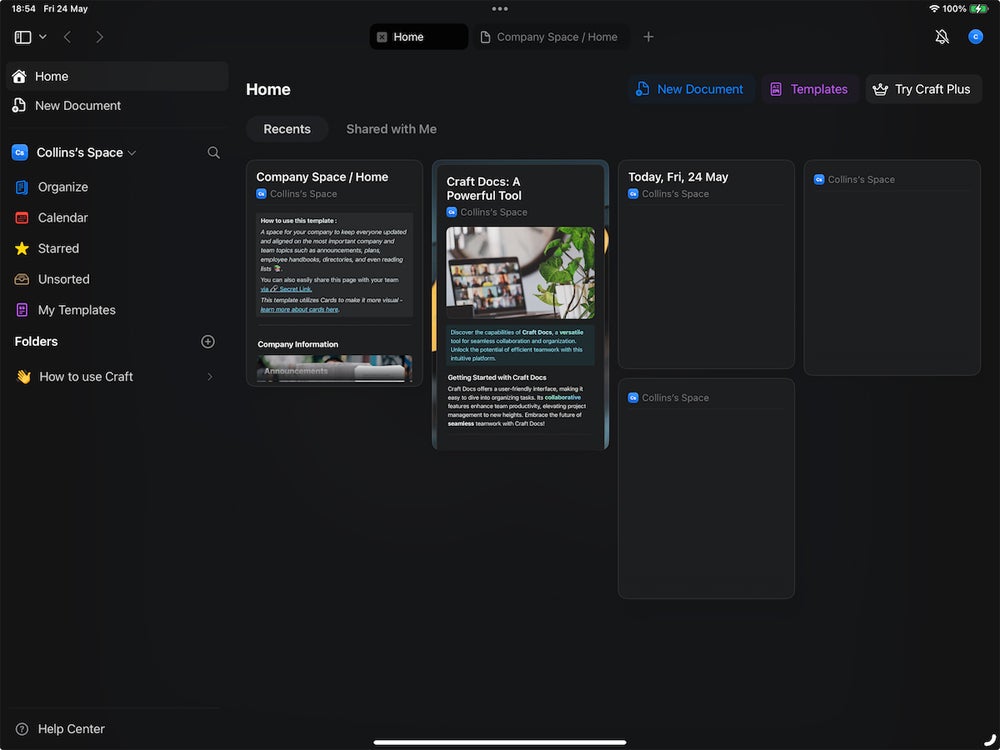Open notifications with the bell icon
This screenshot has width=1000, height=750.
[x=941, y=36]
